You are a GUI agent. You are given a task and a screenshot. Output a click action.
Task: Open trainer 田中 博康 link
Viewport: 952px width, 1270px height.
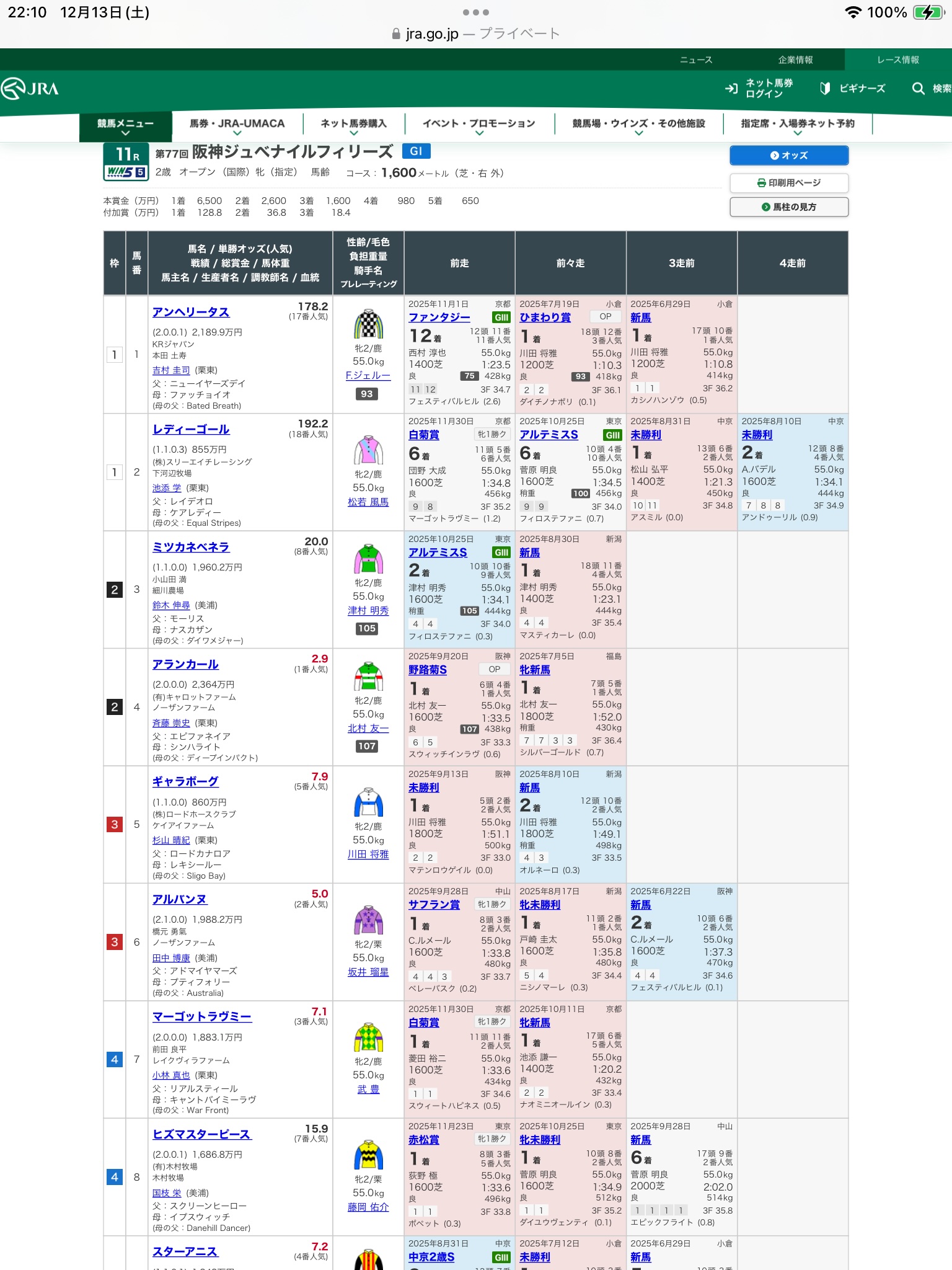(171, 958)
